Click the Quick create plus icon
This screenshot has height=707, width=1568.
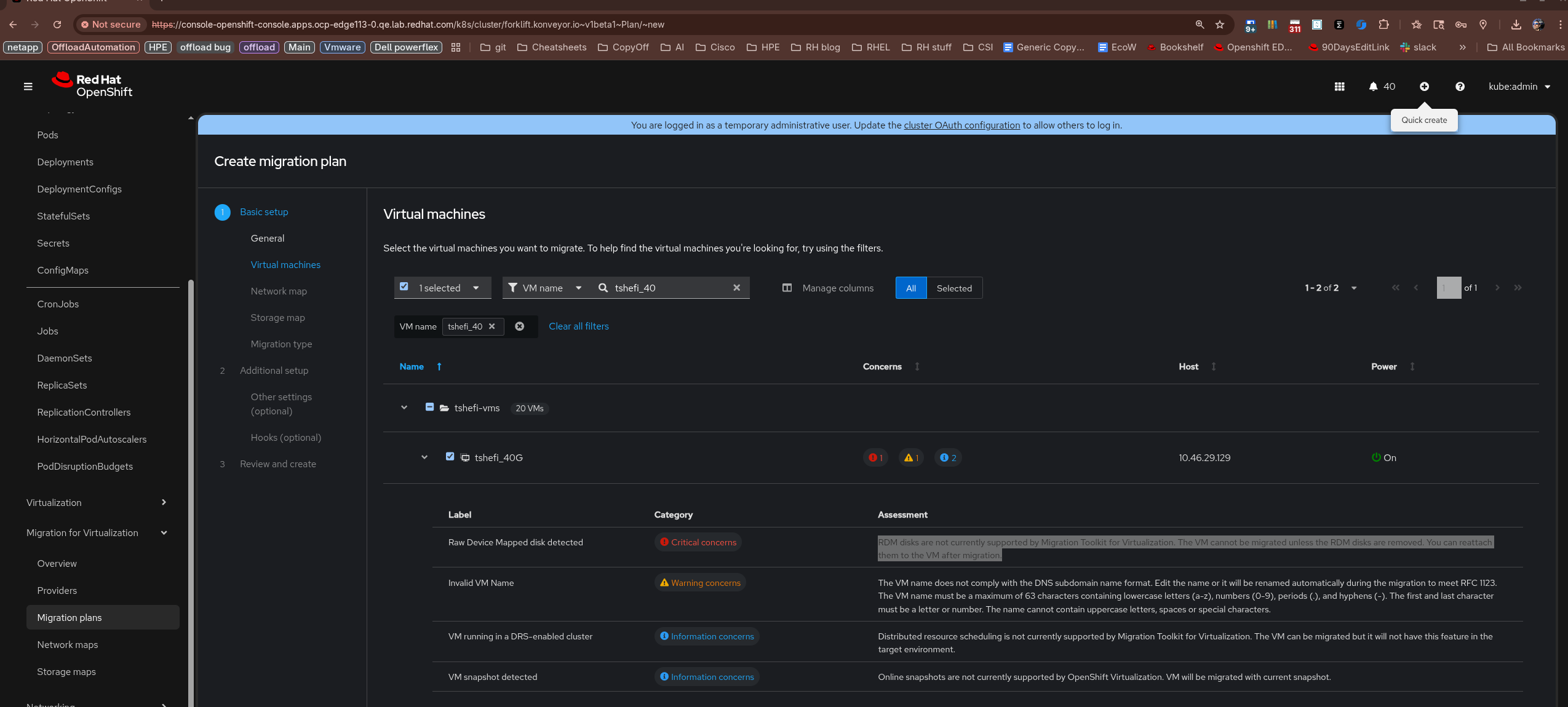click(1424, 87)
